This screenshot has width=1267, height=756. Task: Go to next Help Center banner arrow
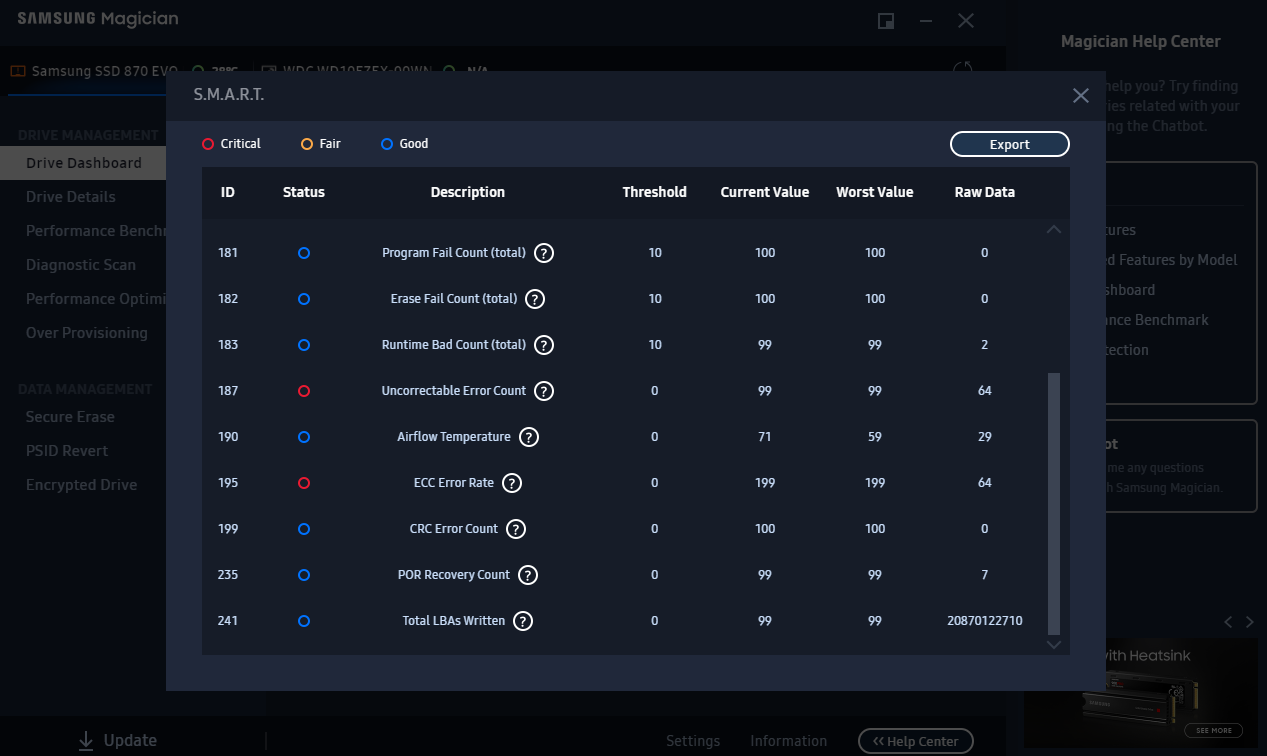[1249, 622]
